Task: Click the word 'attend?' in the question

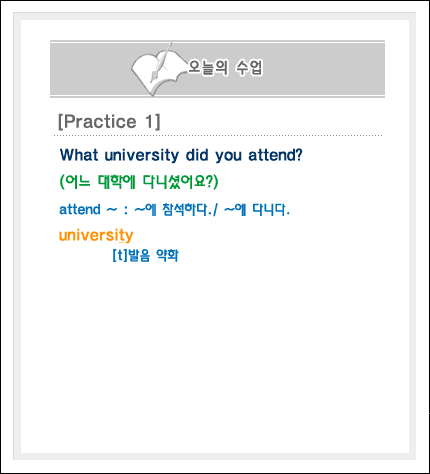Action: pyautogui.click(x=275, y=155)
